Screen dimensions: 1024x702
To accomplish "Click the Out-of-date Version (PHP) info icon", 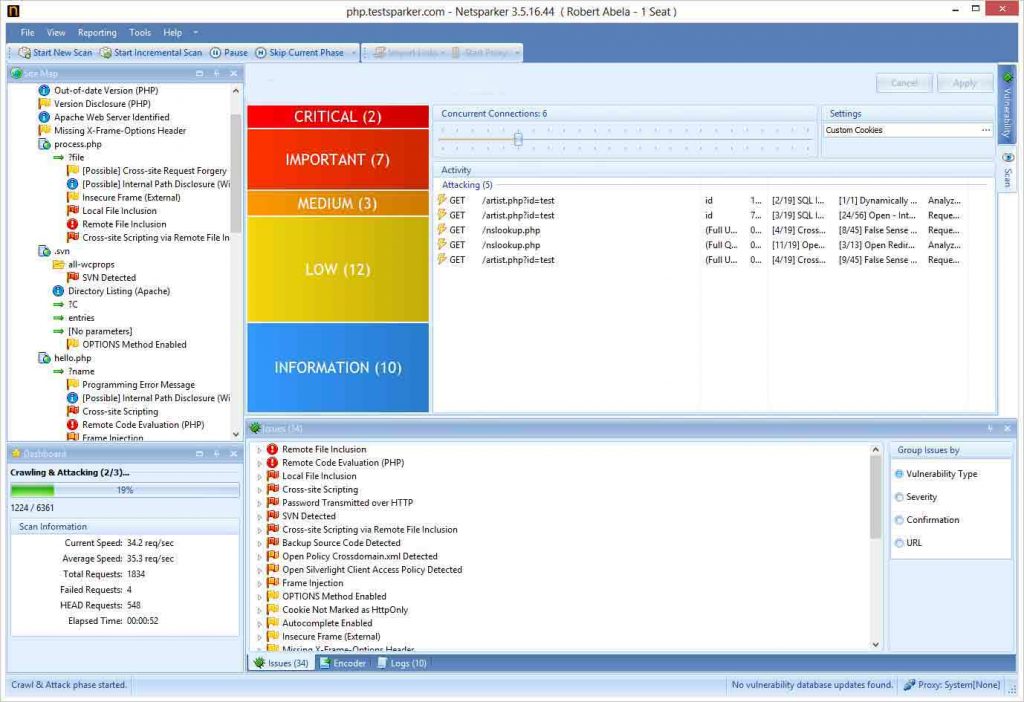I will pos(44,90).
